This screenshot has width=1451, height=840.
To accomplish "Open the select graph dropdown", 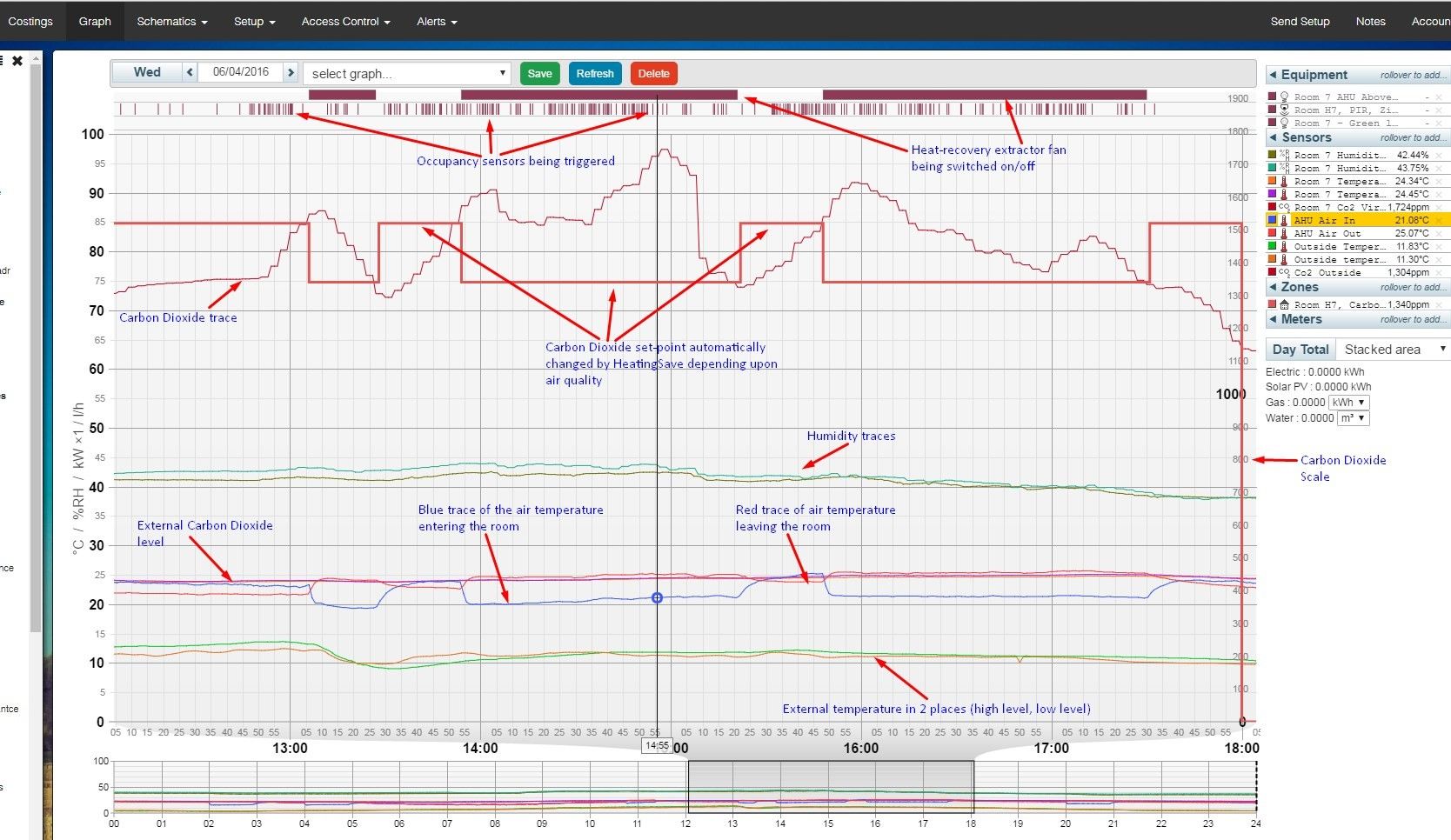I will pyautogui.click(x=408, y=74).
